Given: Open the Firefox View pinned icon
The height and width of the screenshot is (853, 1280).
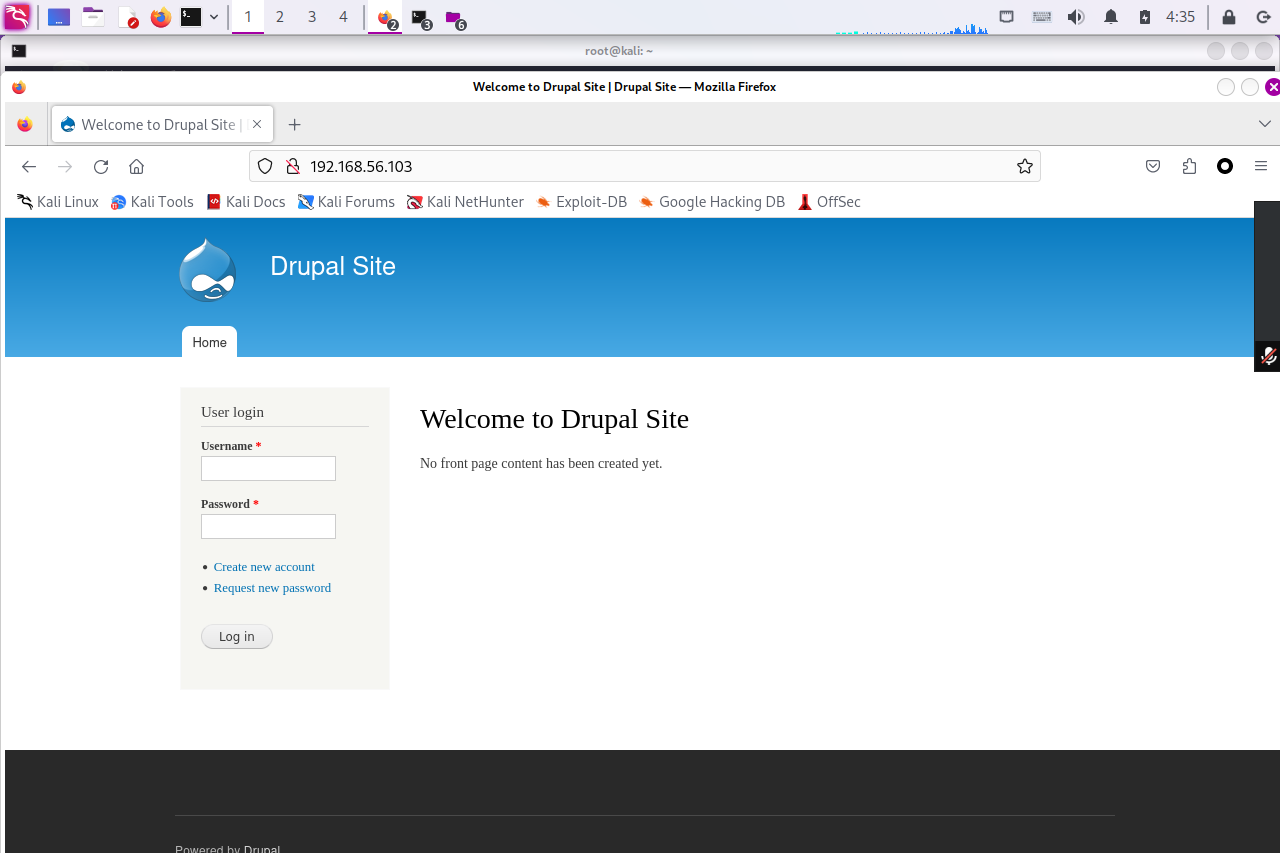Looking at the screenshot, I should click(25, 125).
